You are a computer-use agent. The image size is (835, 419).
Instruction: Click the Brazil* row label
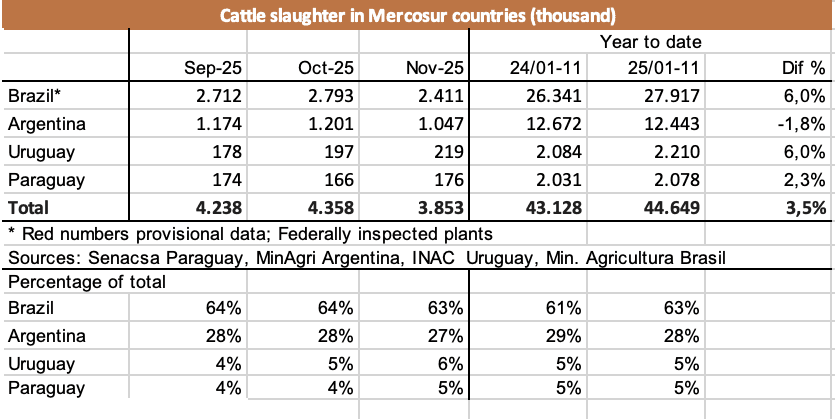click(x=32, y=96)
